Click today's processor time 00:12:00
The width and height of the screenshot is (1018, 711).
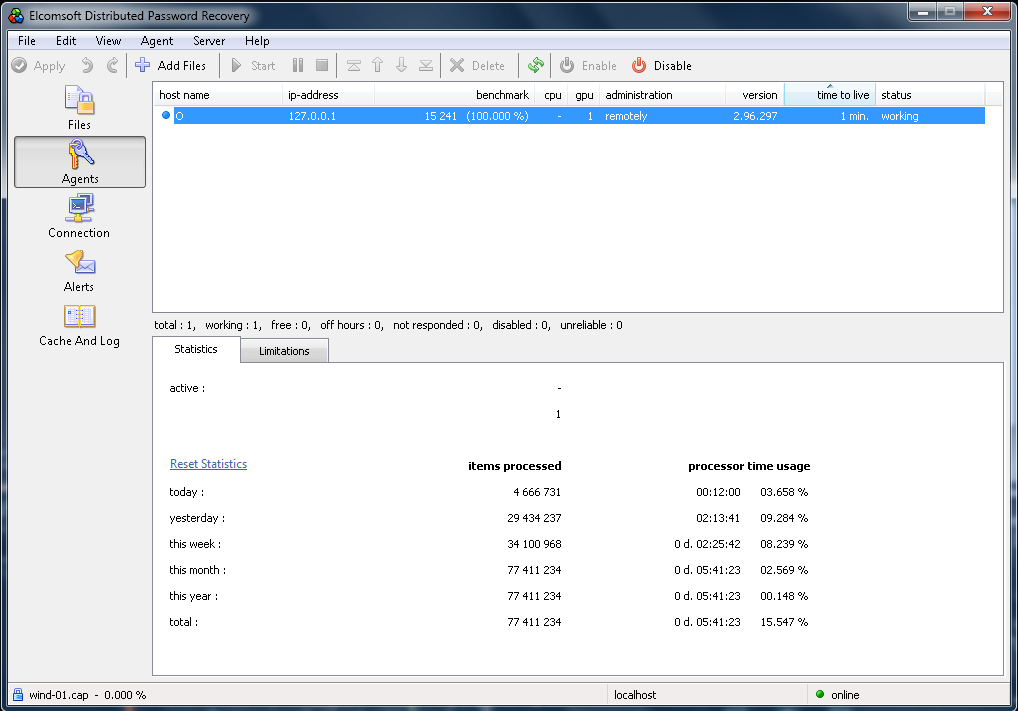click(x=718, y=492)
